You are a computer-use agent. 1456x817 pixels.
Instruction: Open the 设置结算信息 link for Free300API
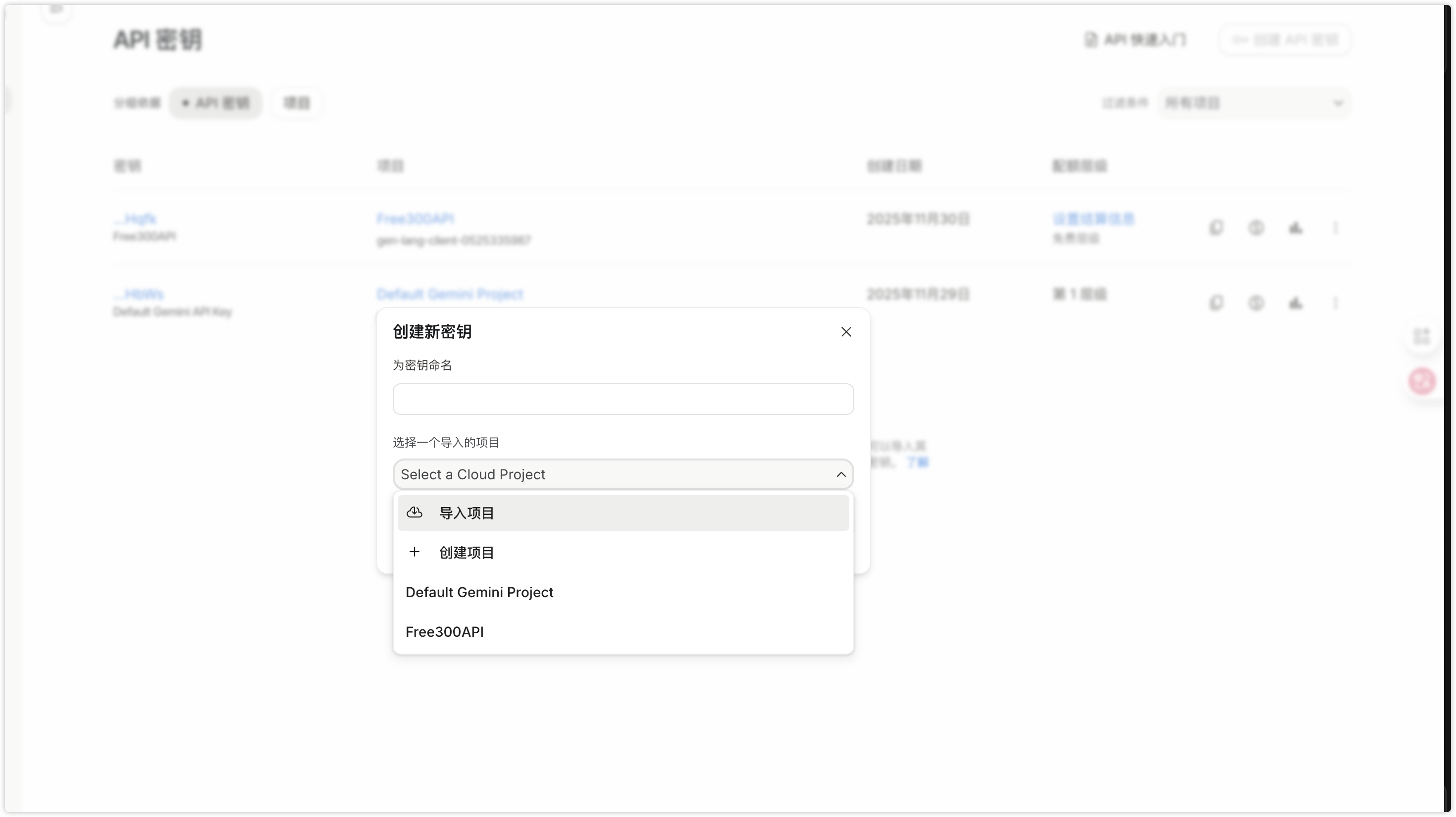pyautogui.click(x=1093, y=219)
